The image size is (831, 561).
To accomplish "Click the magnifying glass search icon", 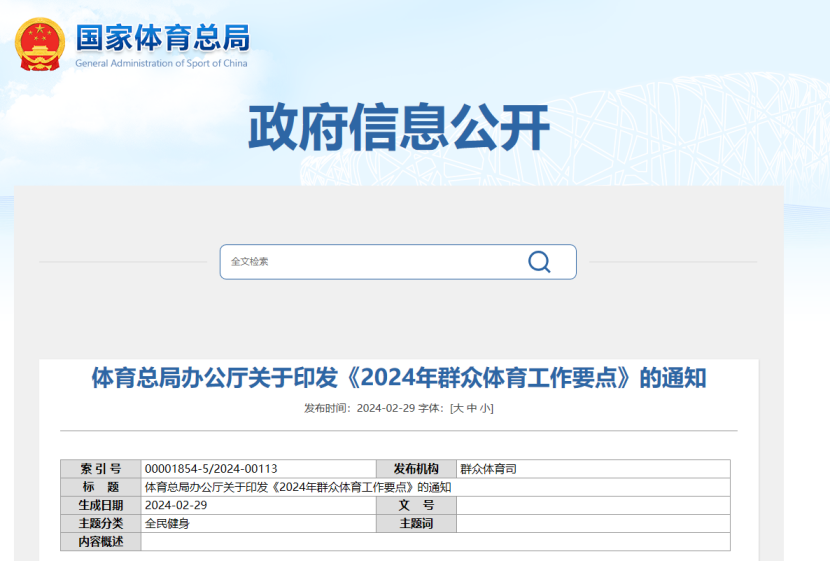I will point(539,262).
